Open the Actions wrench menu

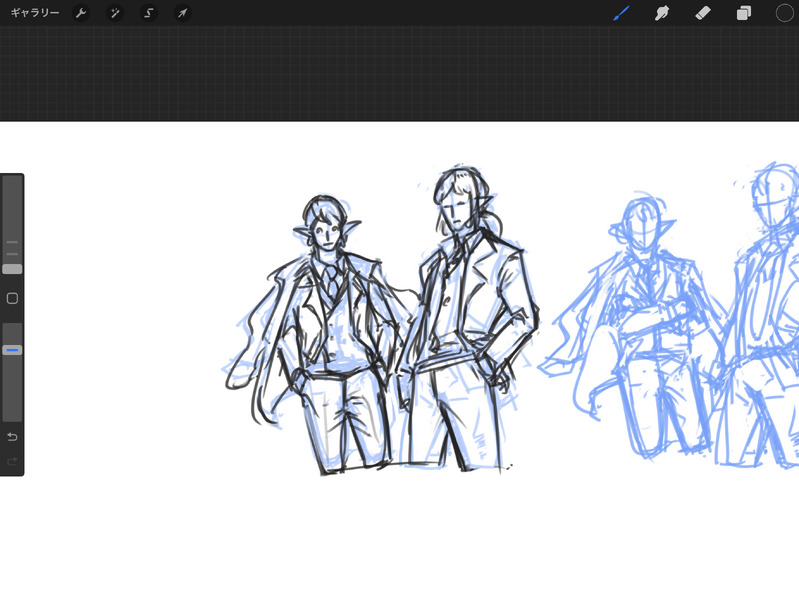tap(81, 13)
